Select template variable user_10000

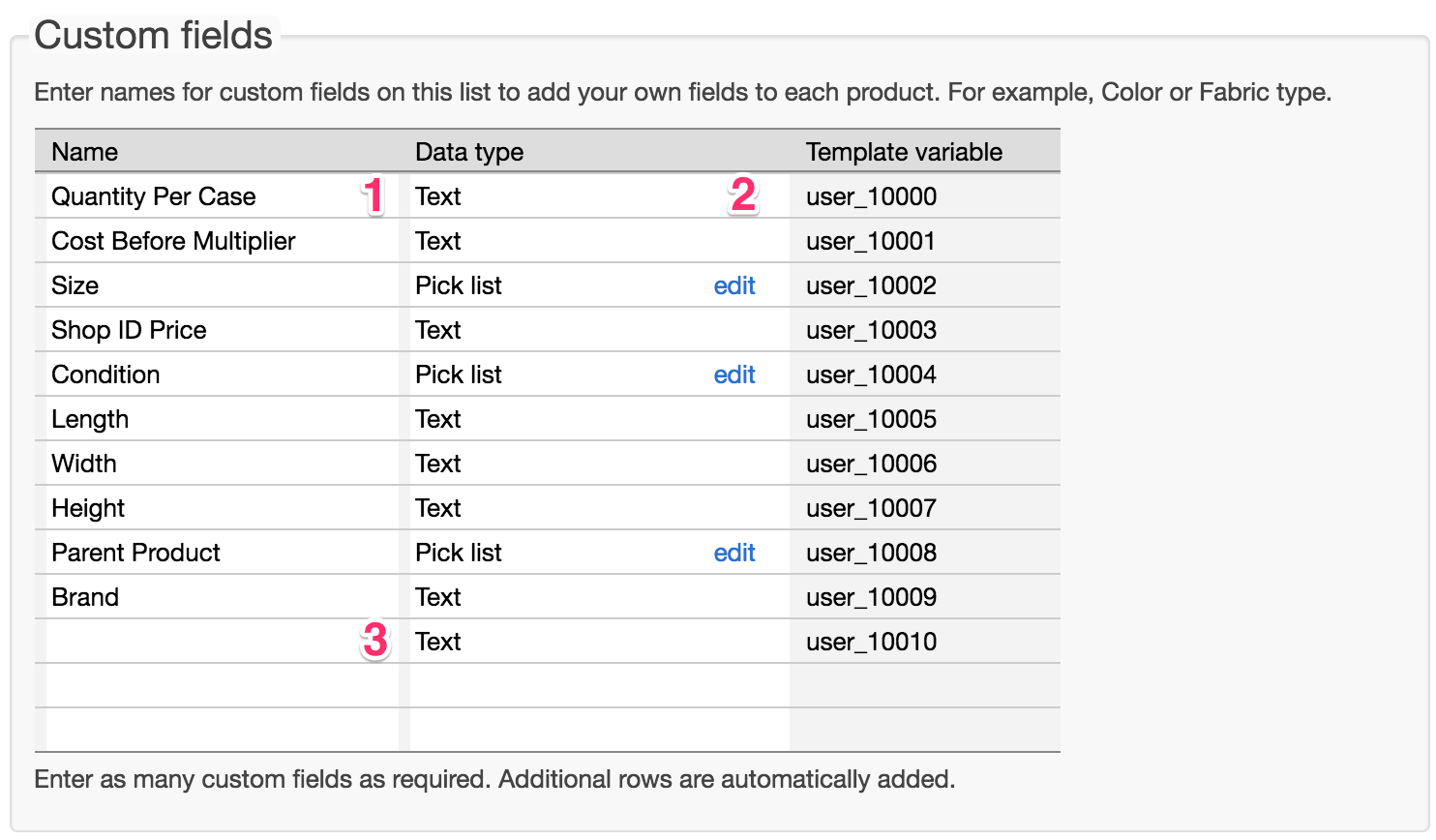[871, 196]
